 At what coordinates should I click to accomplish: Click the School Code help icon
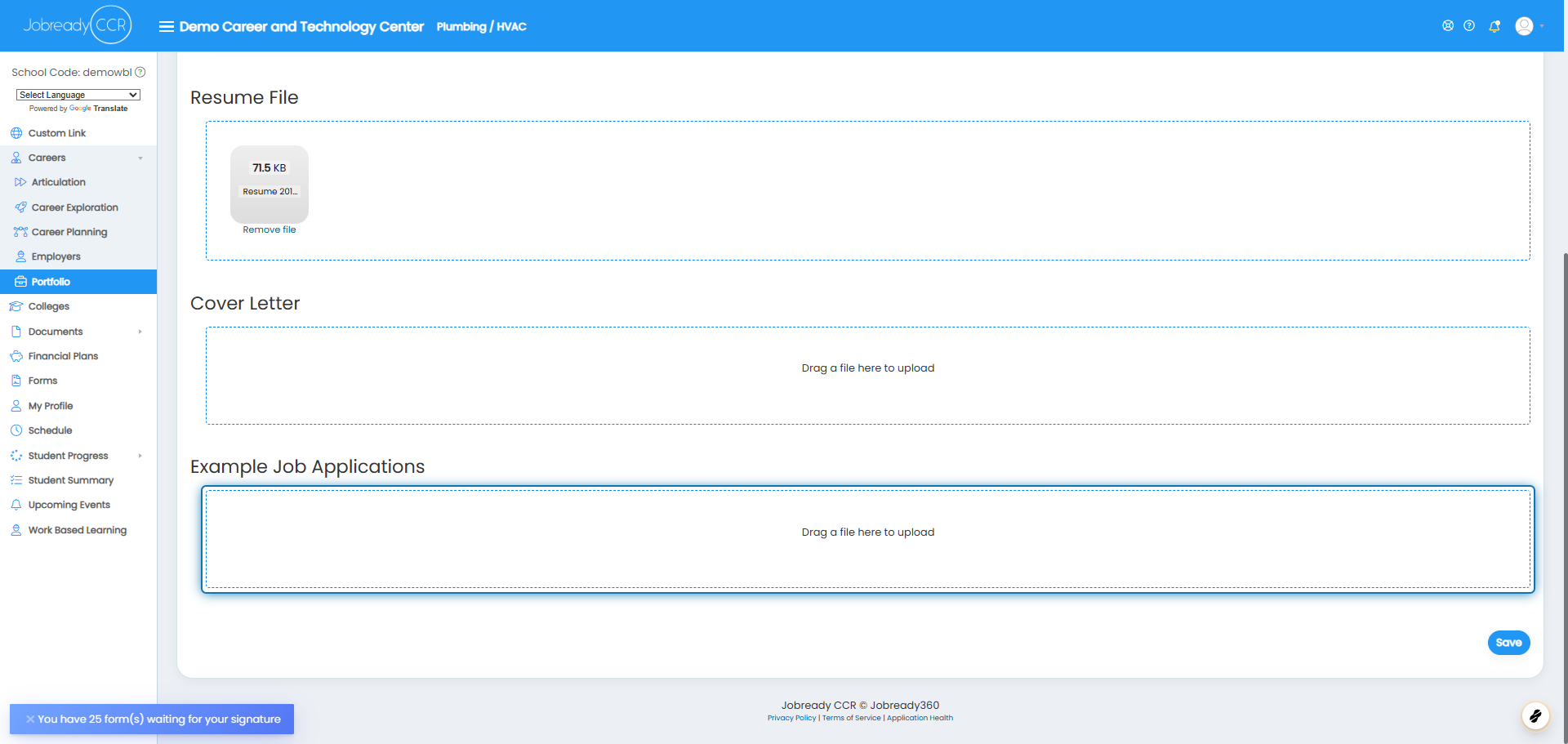[140, 72]
